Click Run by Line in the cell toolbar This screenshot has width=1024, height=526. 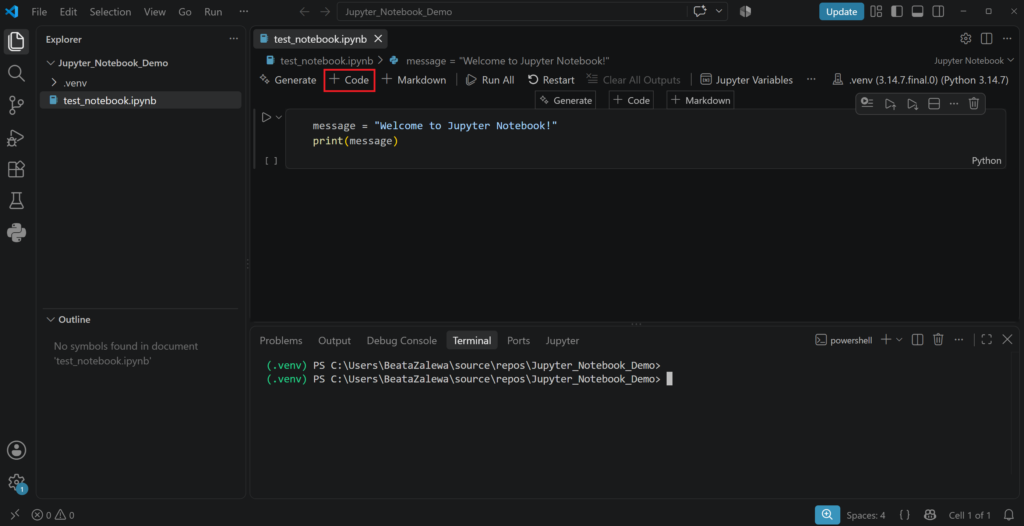point(867,103)
